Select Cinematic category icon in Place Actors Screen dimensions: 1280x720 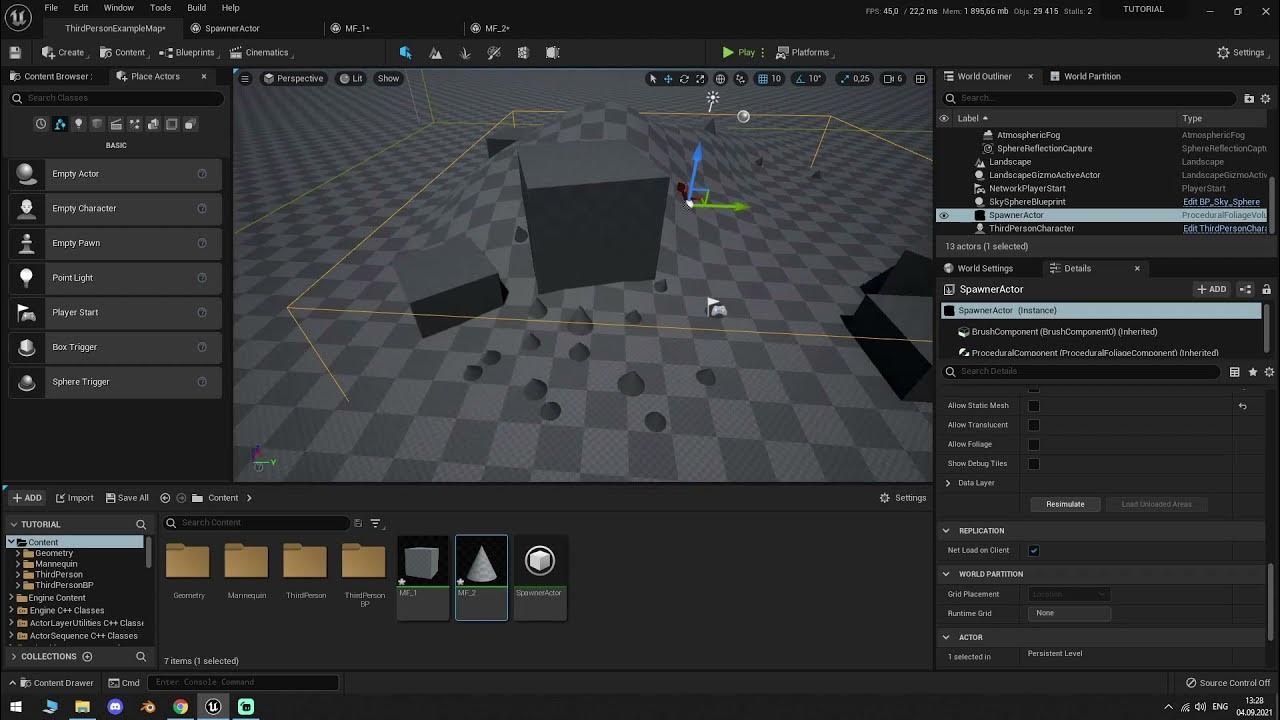coord(116,124)
